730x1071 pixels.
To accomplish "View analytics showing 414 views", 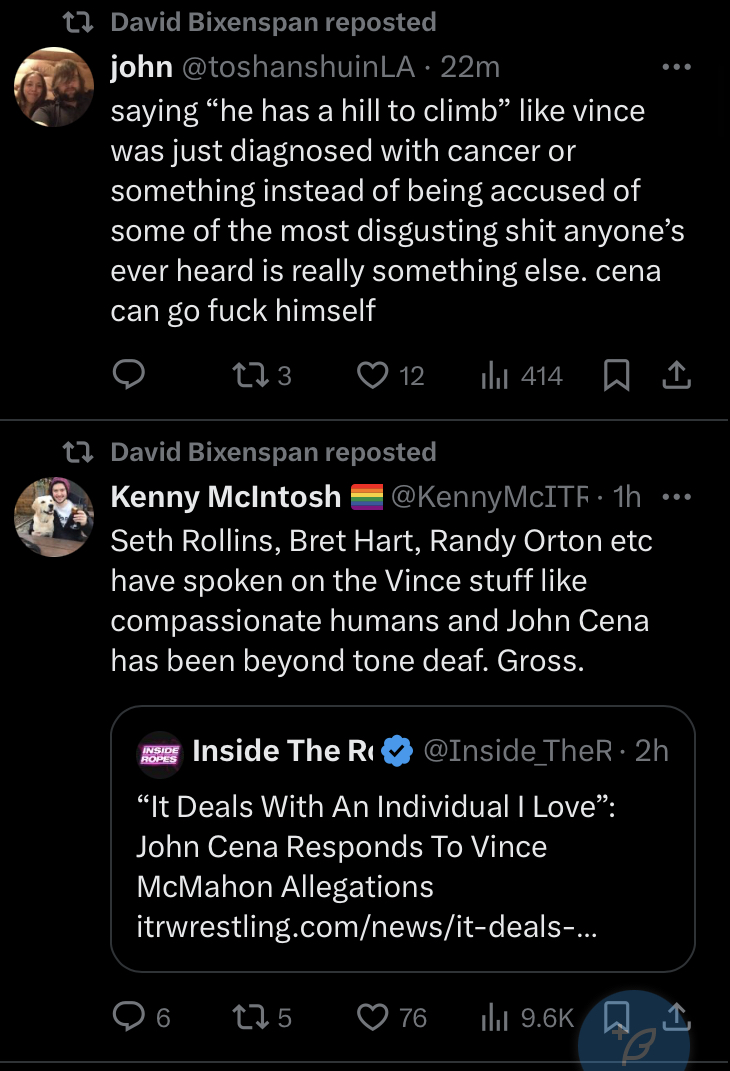I will point(493,375).
